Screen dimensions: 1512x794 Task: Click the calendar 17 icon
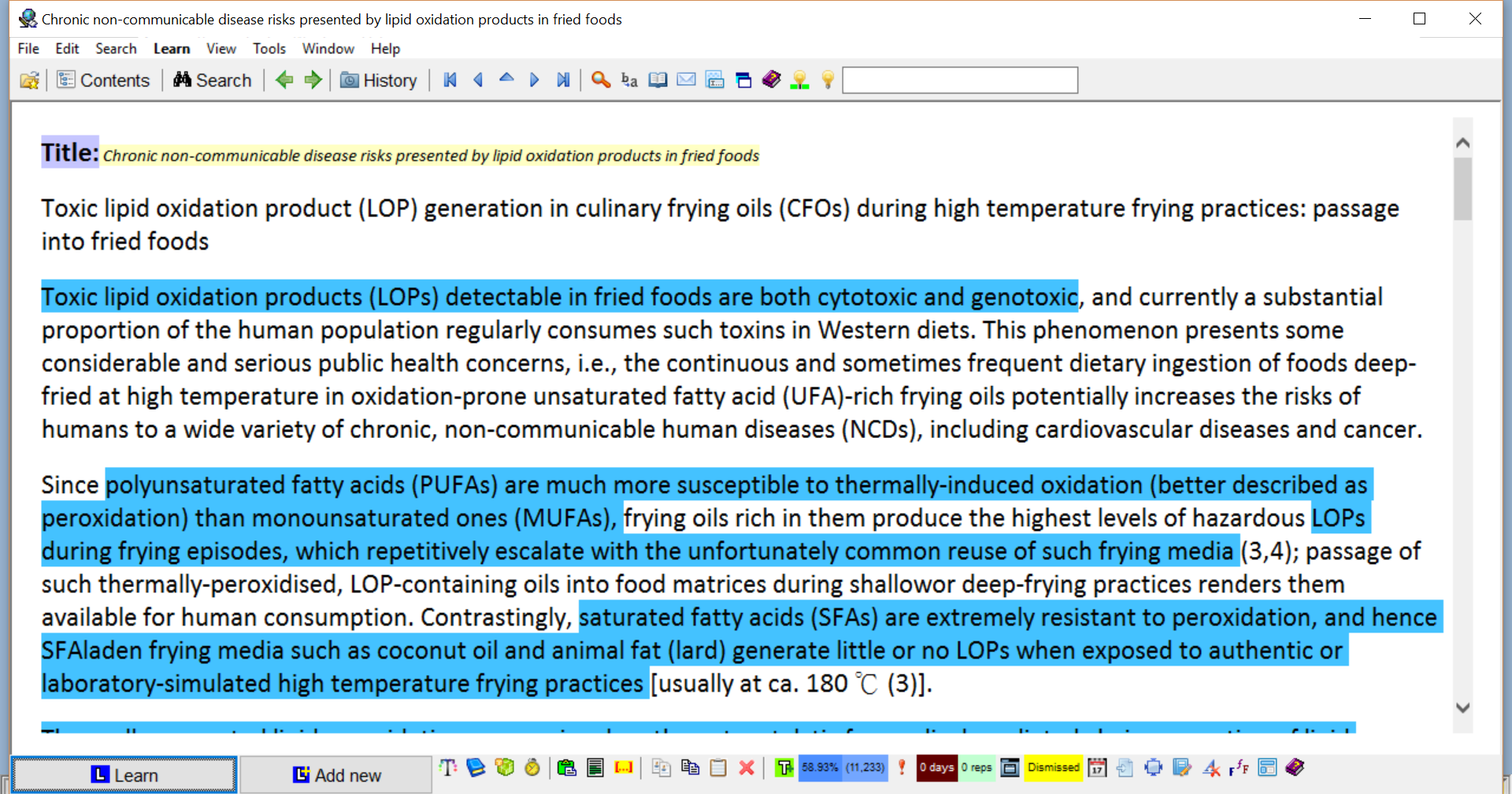(1097, 767)
